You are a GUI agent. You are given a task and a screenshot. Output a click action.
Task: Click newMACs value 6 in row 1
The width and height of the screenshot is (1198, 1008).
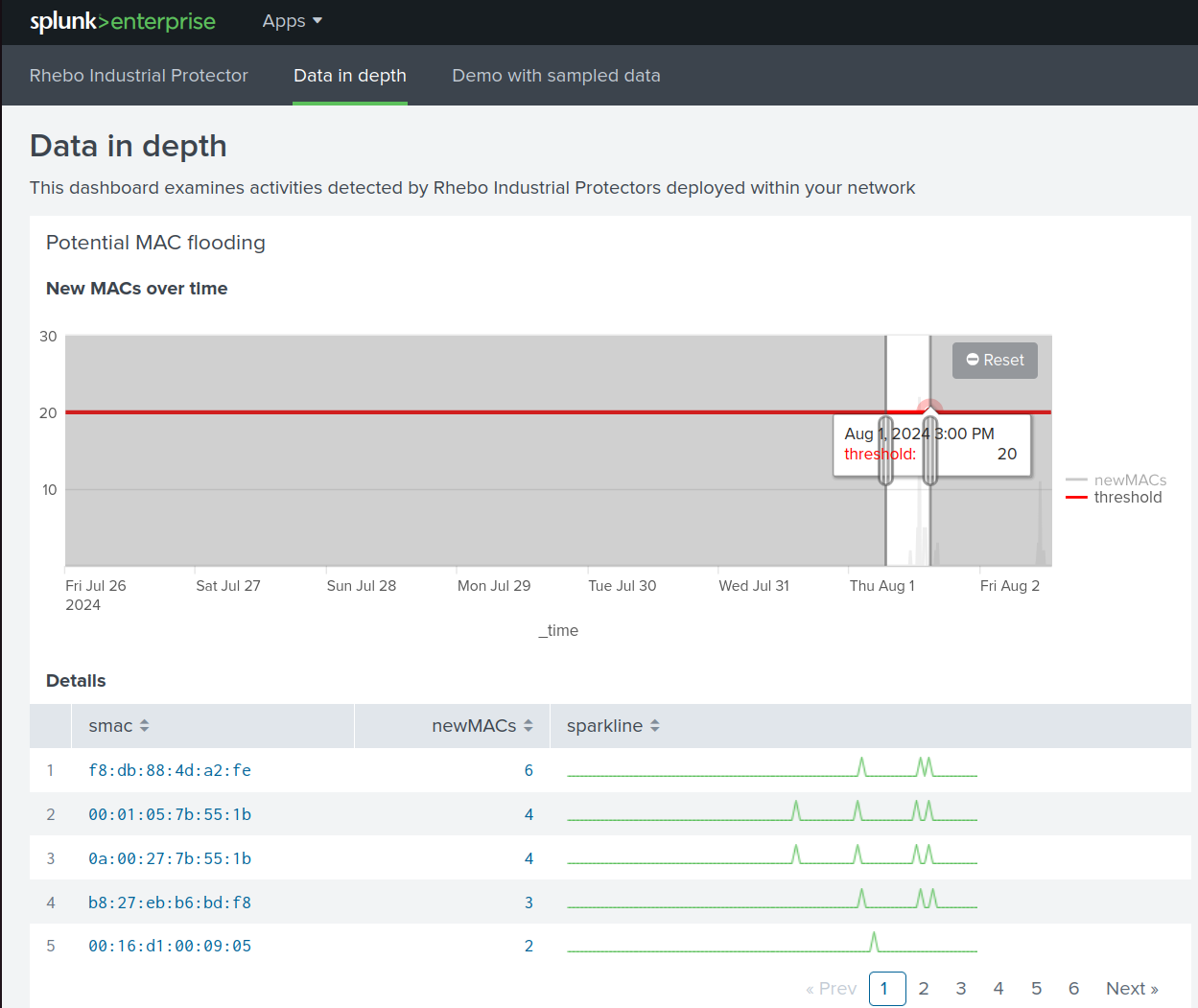(529, 770)
